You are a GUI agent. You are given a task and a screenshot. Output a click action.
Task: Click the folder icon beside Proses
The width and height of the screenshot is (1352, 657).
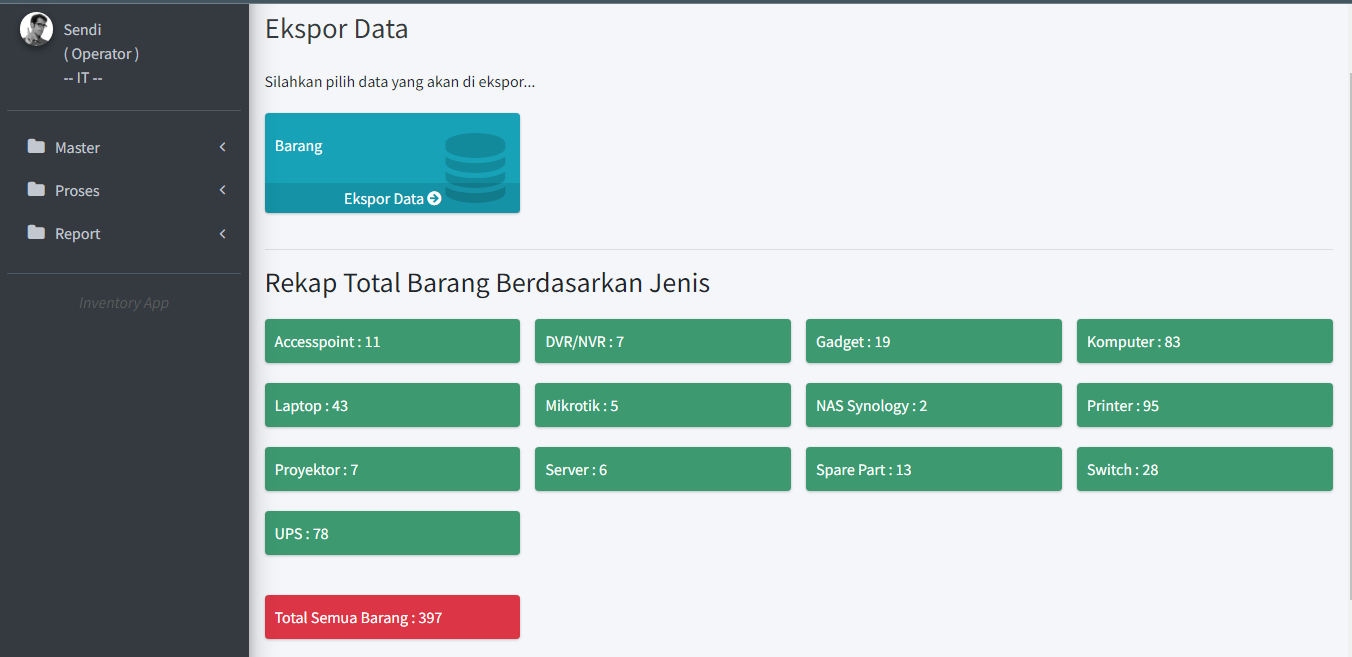pos(37,190)
